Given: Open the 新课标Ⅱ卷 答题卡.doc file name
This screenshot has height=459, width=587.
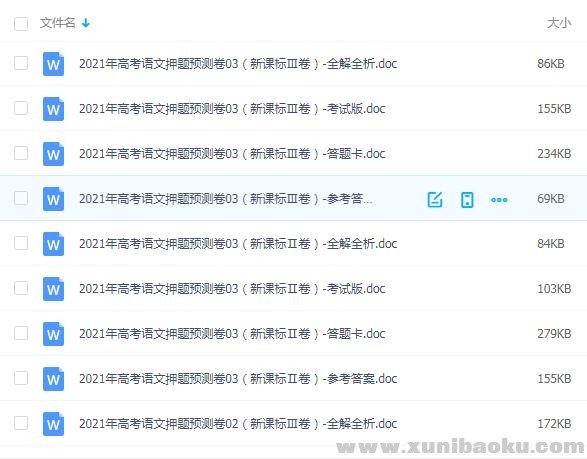Looking at the screenshot, I should pyautogui.click(x=232, y=334).
